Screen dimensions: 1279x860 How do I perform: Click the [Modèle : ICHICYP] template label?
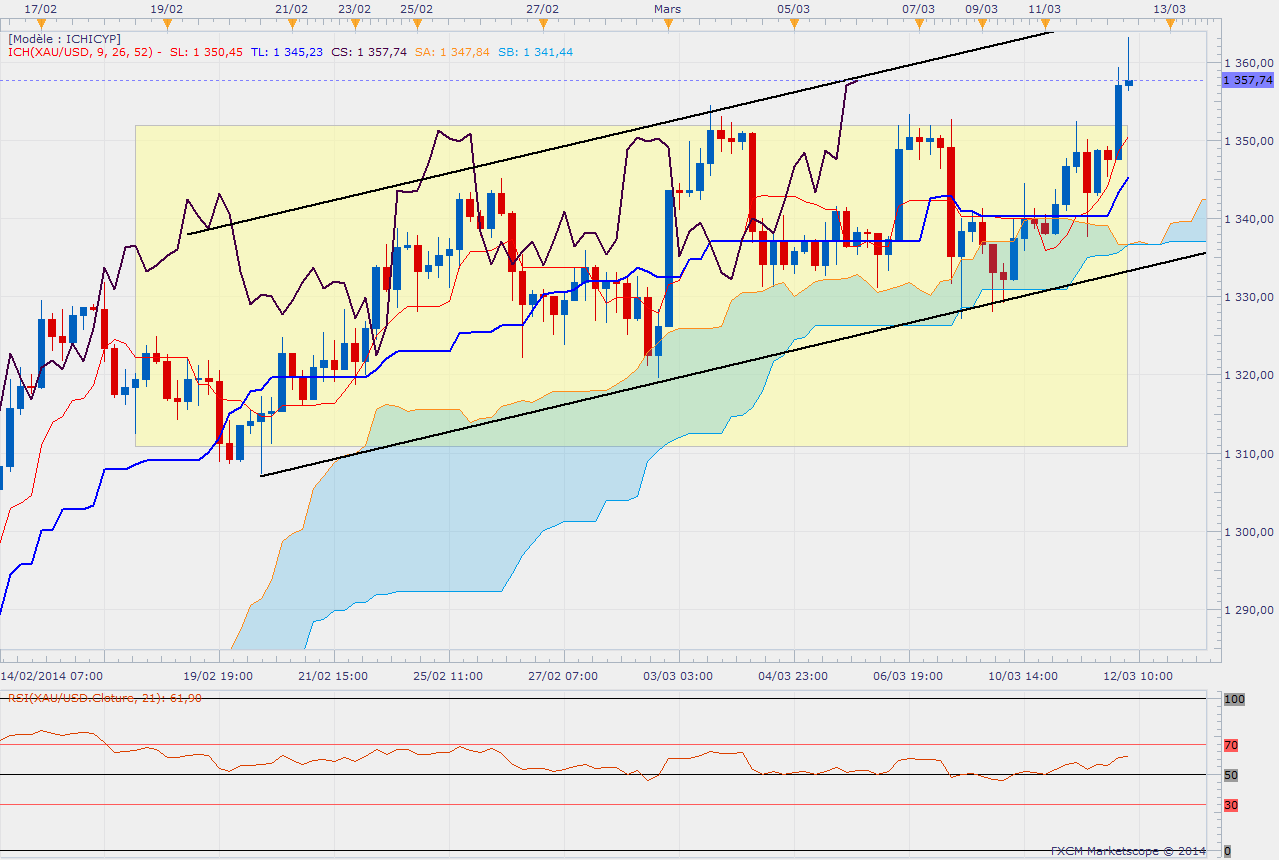tap(65, 38)
